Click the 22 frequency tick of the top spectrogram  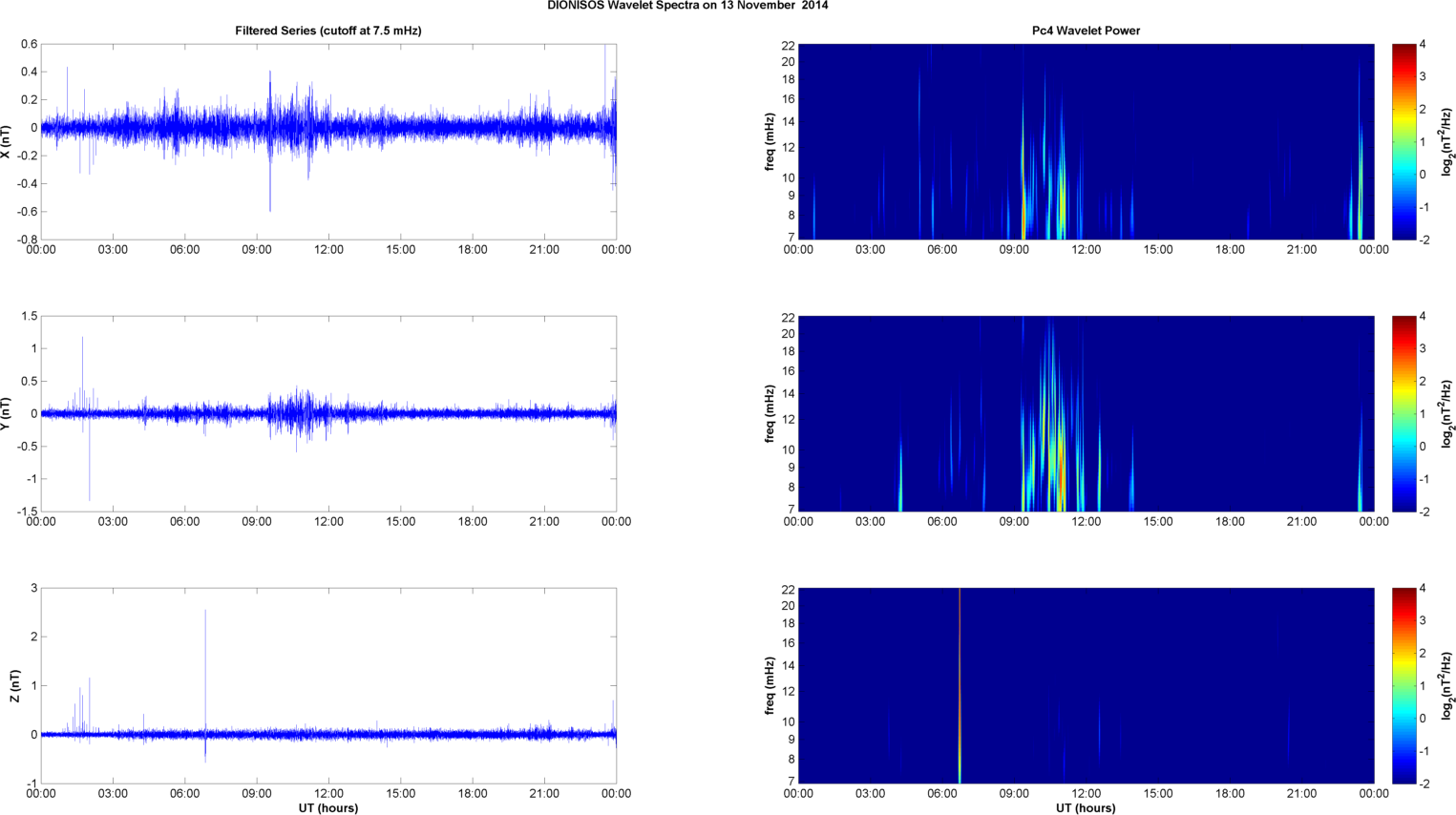tap(788, 46)
